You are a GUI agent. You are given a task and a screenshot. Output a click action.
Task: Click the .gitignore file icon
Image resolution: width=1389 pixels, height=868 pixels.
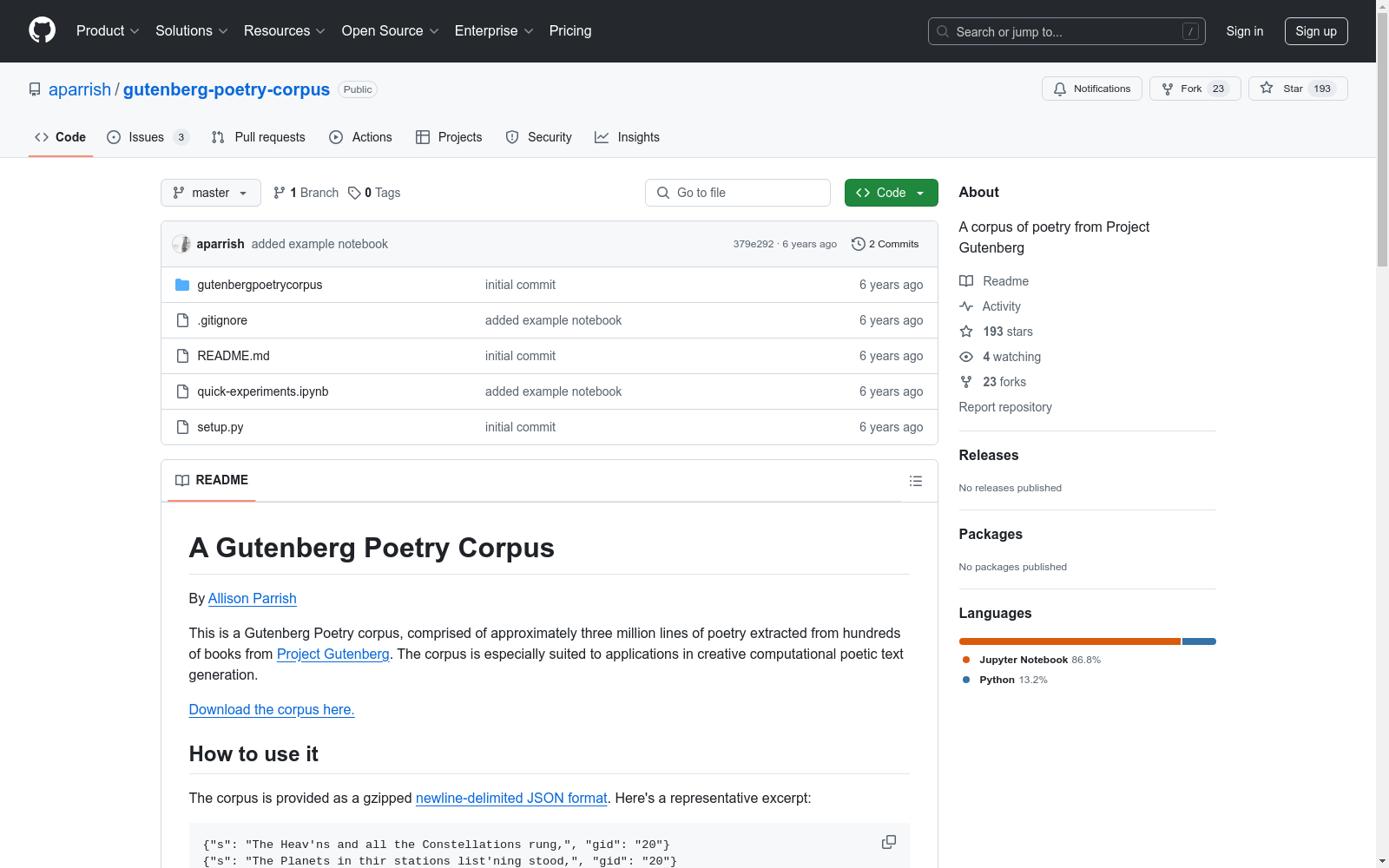[x=182, y=320]
